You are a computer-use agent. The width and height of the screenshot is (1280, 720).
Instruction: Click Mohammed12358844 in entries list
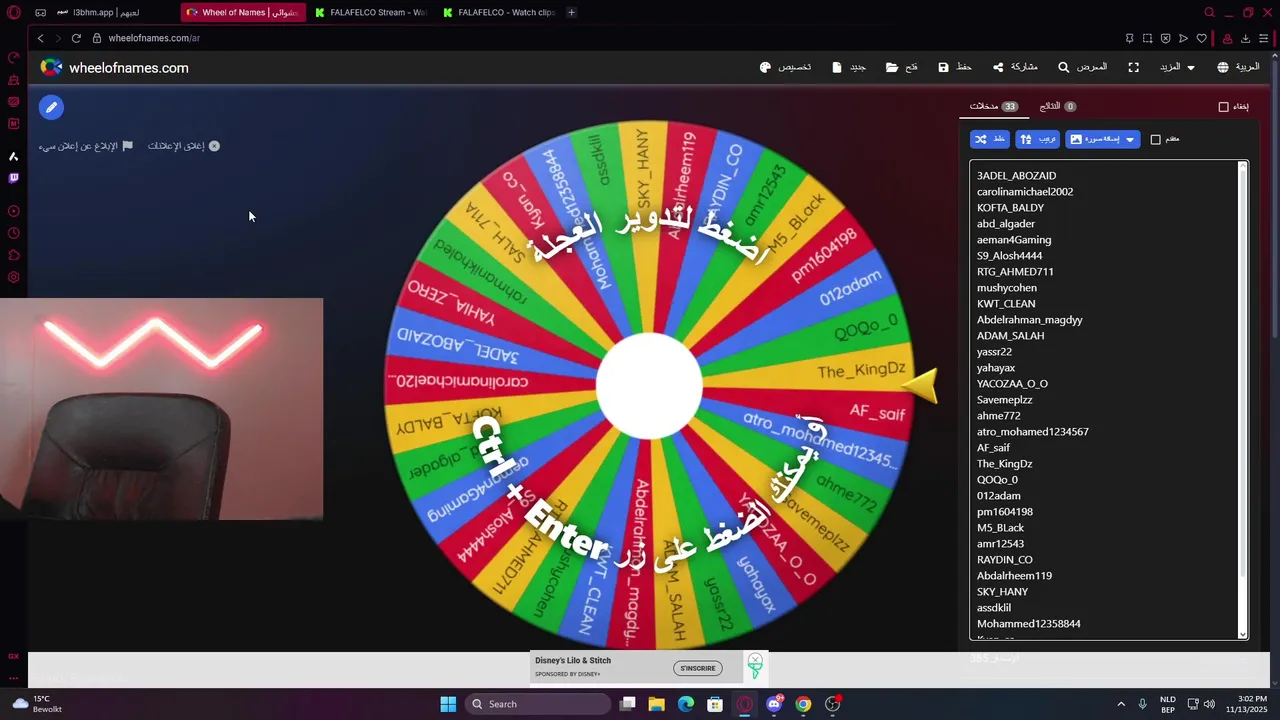pyautogui.click(x=1028, y=623)
